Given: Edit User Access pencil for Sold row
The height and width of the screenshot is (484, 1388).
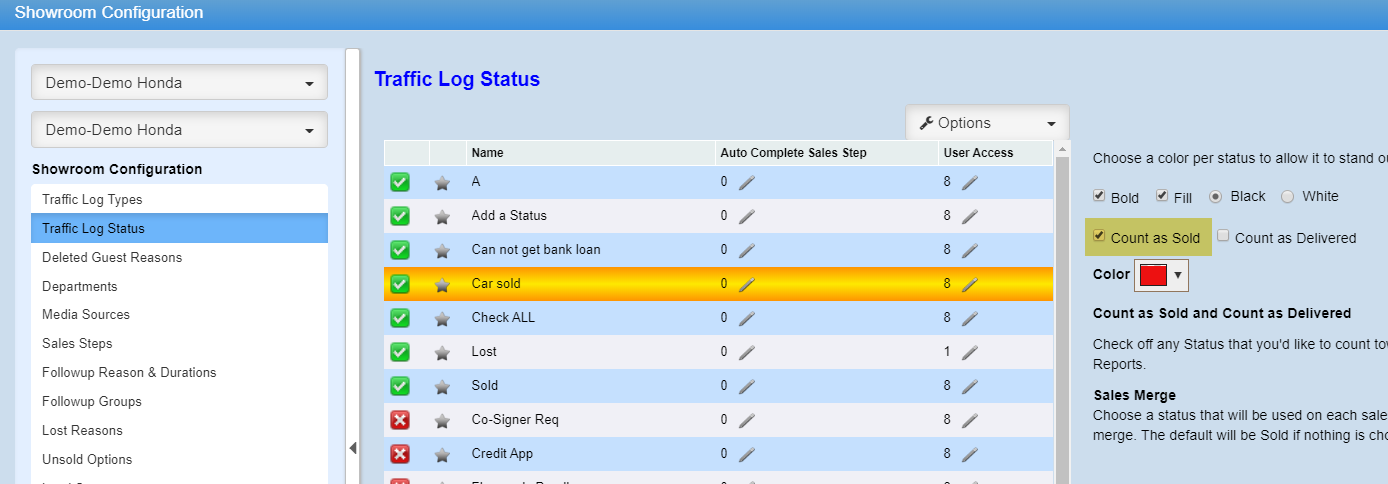Looking at the screenshot, I should [x=970, y=386].
